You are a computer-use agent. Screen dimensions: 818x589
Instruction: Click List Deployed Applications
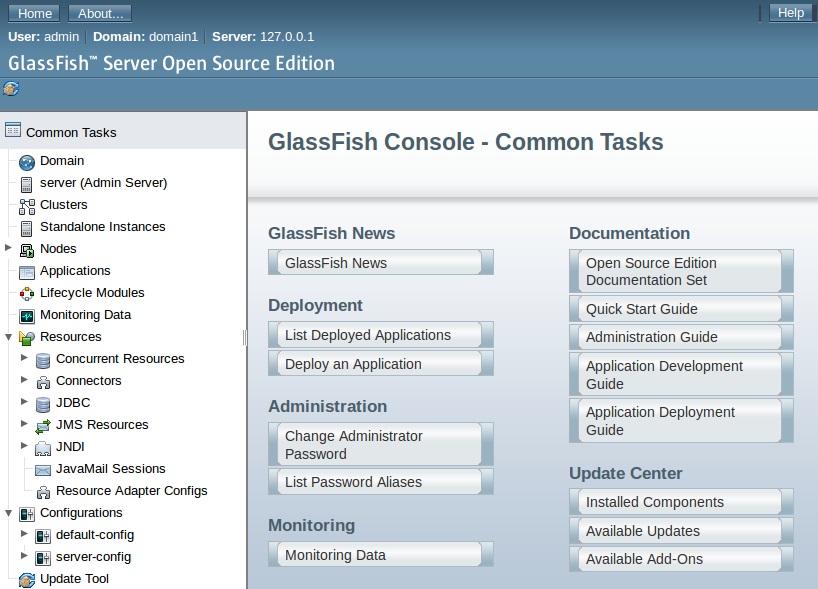381,335
